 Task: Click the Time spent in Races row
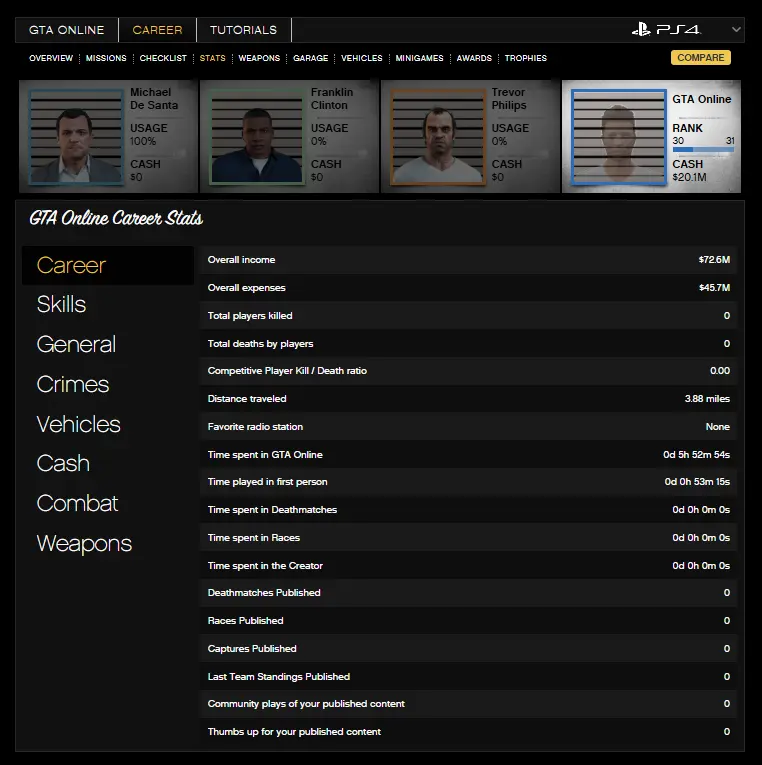468,538
